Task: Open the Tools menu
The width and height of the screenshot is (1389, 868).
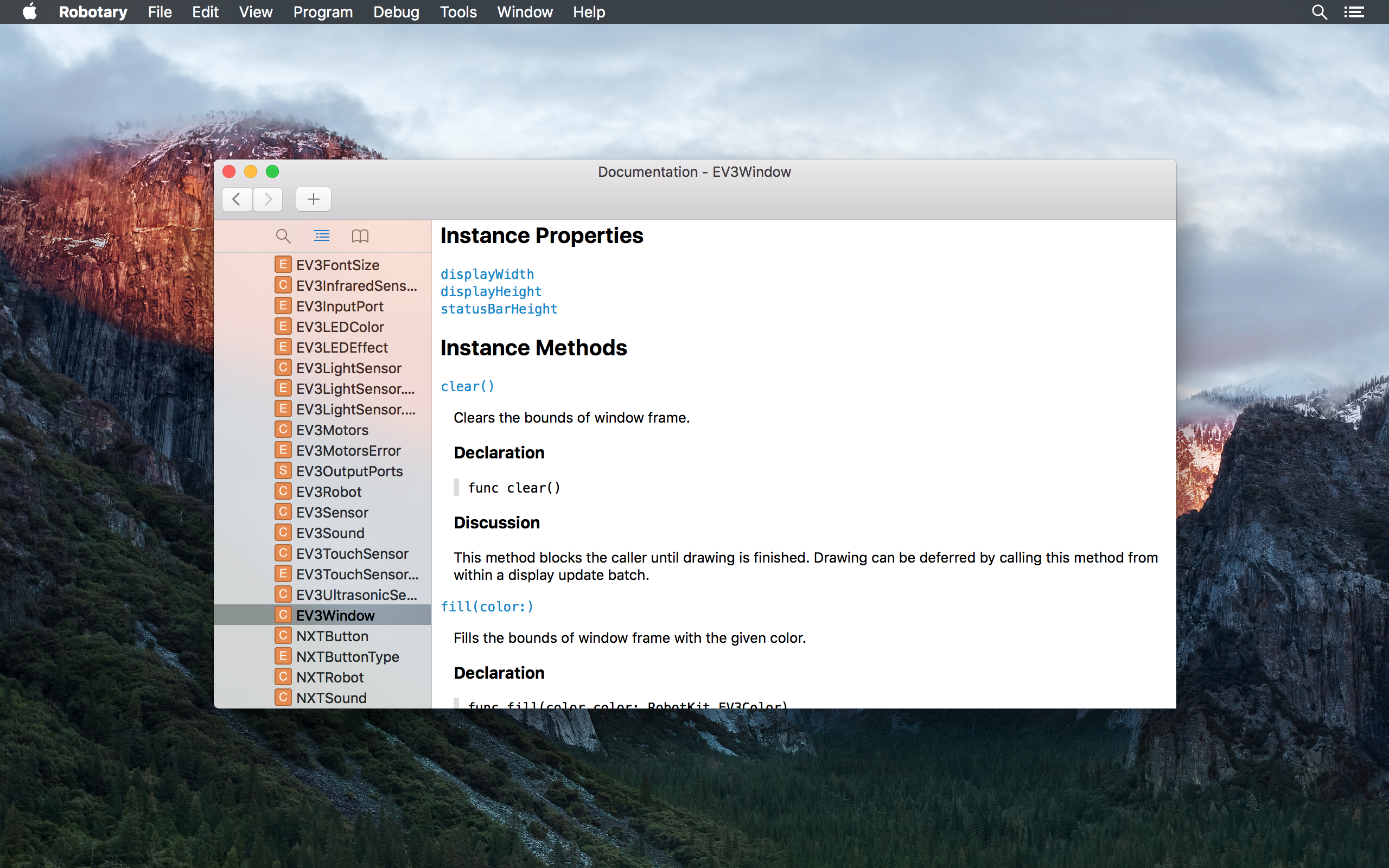Action: coord(457,12)
